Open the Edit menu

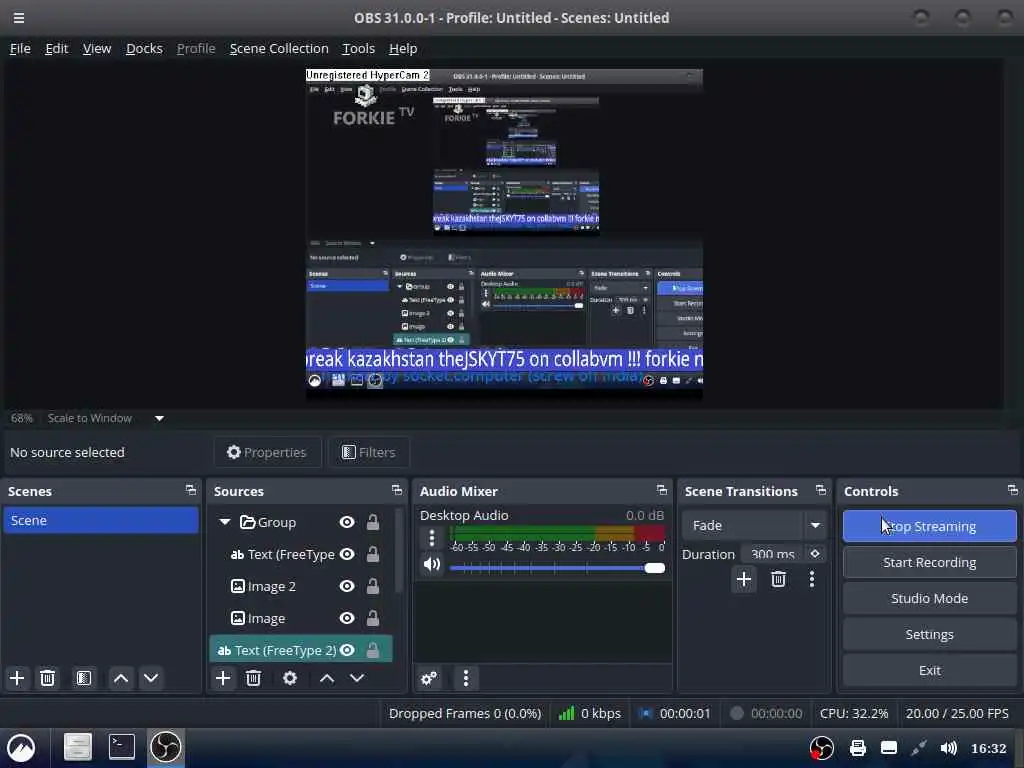(56, 48)
